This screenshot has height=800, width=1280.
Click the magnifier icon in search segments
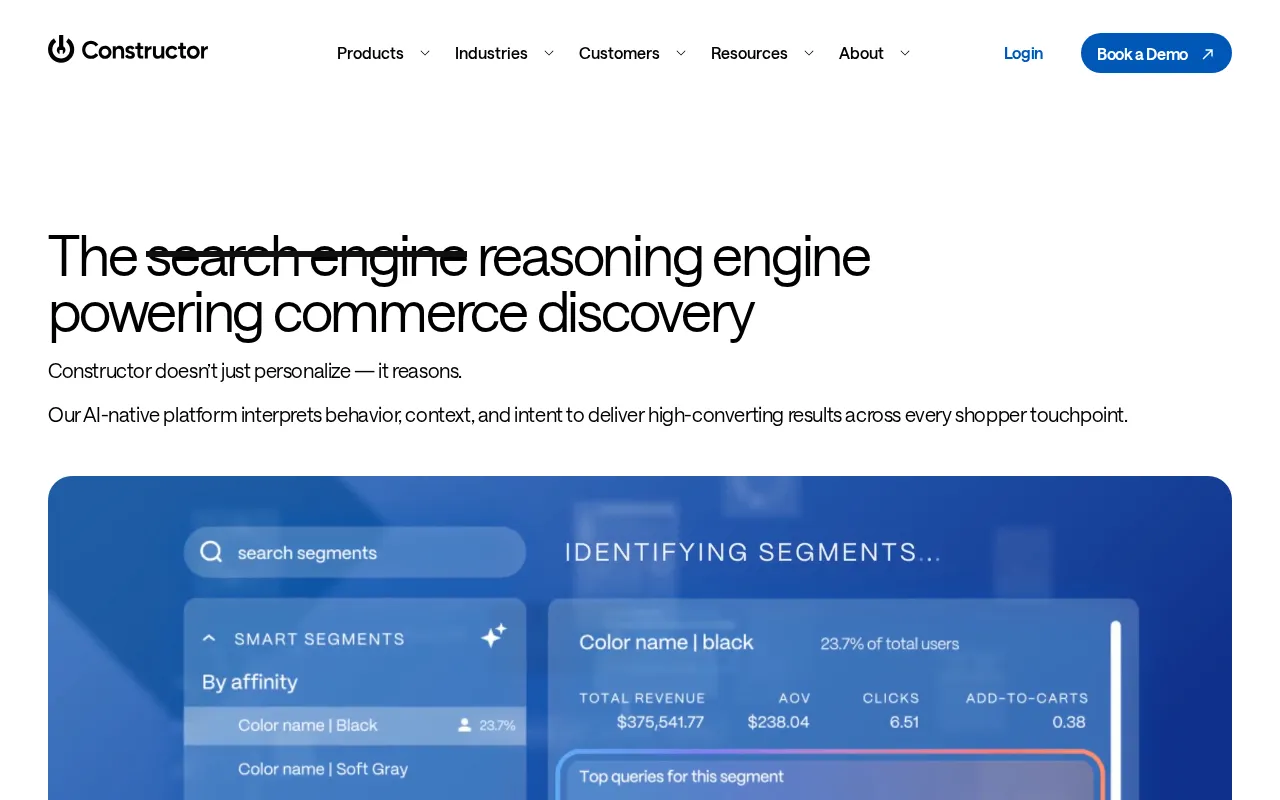(x=211, y=552)
